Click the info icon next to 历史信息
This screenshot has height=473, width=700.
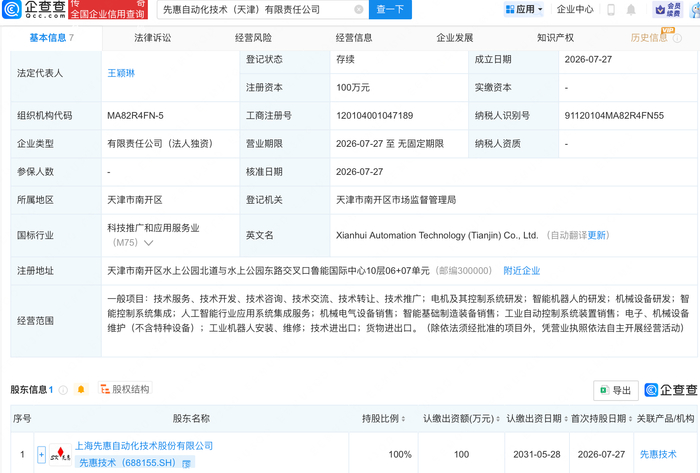pos(677,38)
